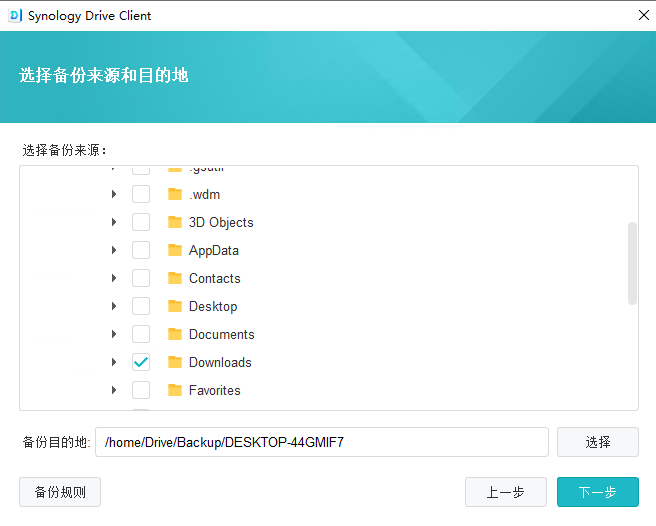The height and width of the screenshot is (526, 656).
Task: Tick the Contacts folder checkbox
Action: click(x=141, y=278)
